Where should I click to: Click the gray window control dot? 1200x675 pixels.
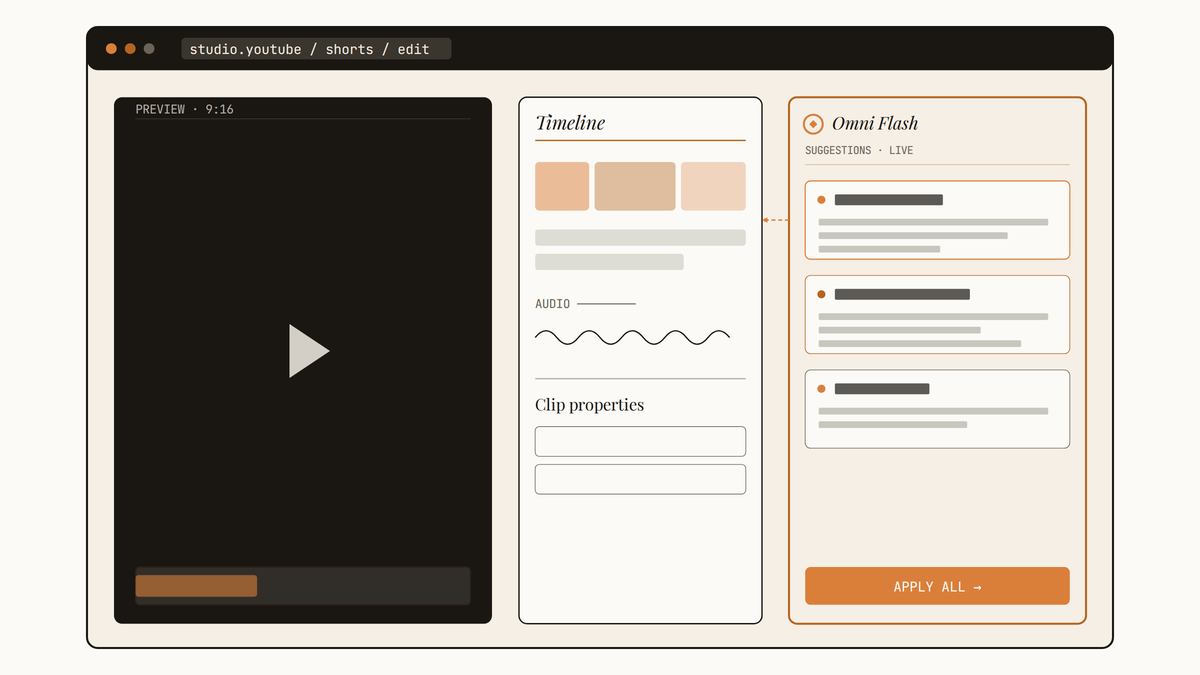coord(149,48)
